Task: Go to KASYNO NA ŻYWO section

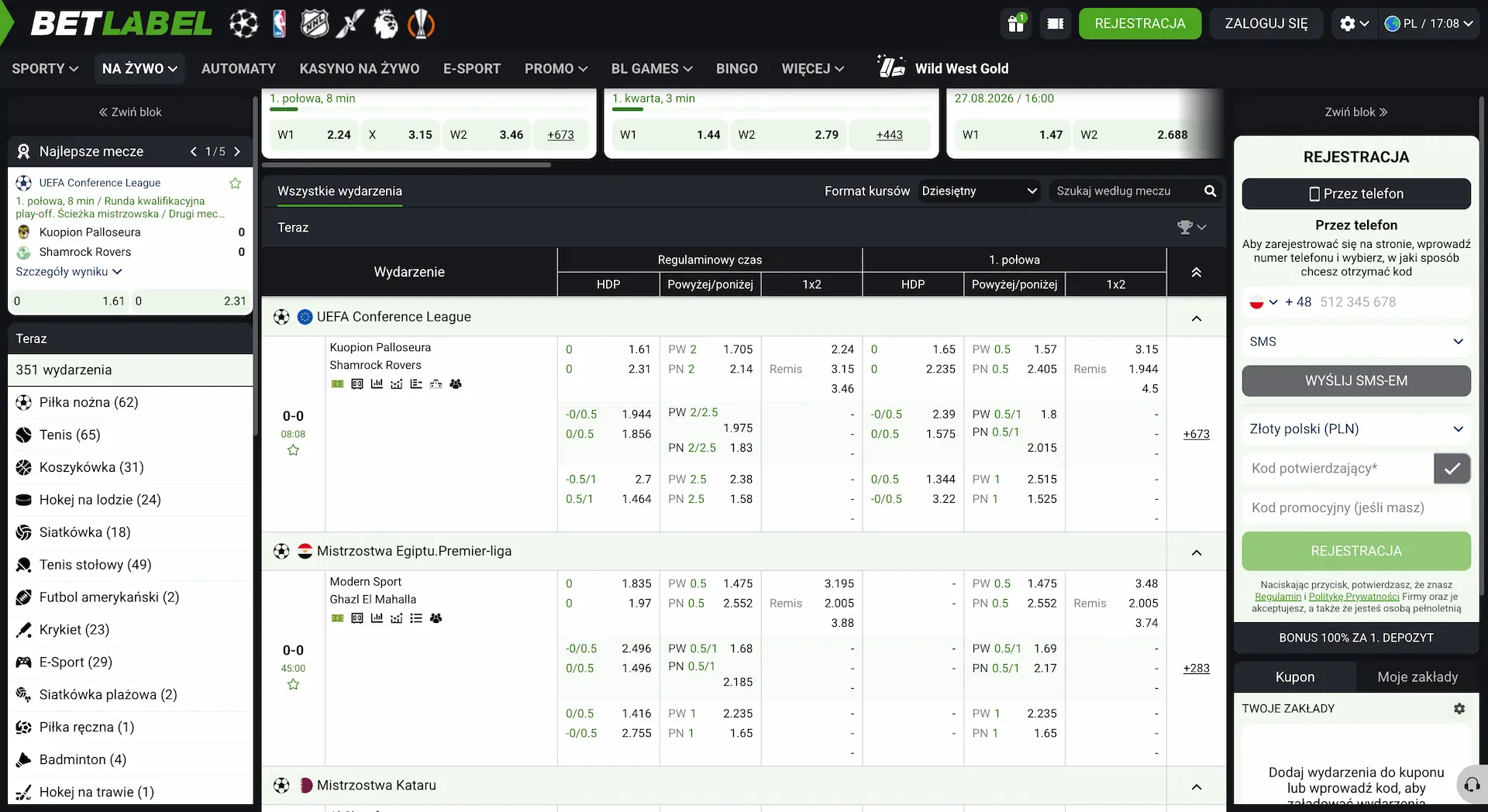Action: coord(360,68)
